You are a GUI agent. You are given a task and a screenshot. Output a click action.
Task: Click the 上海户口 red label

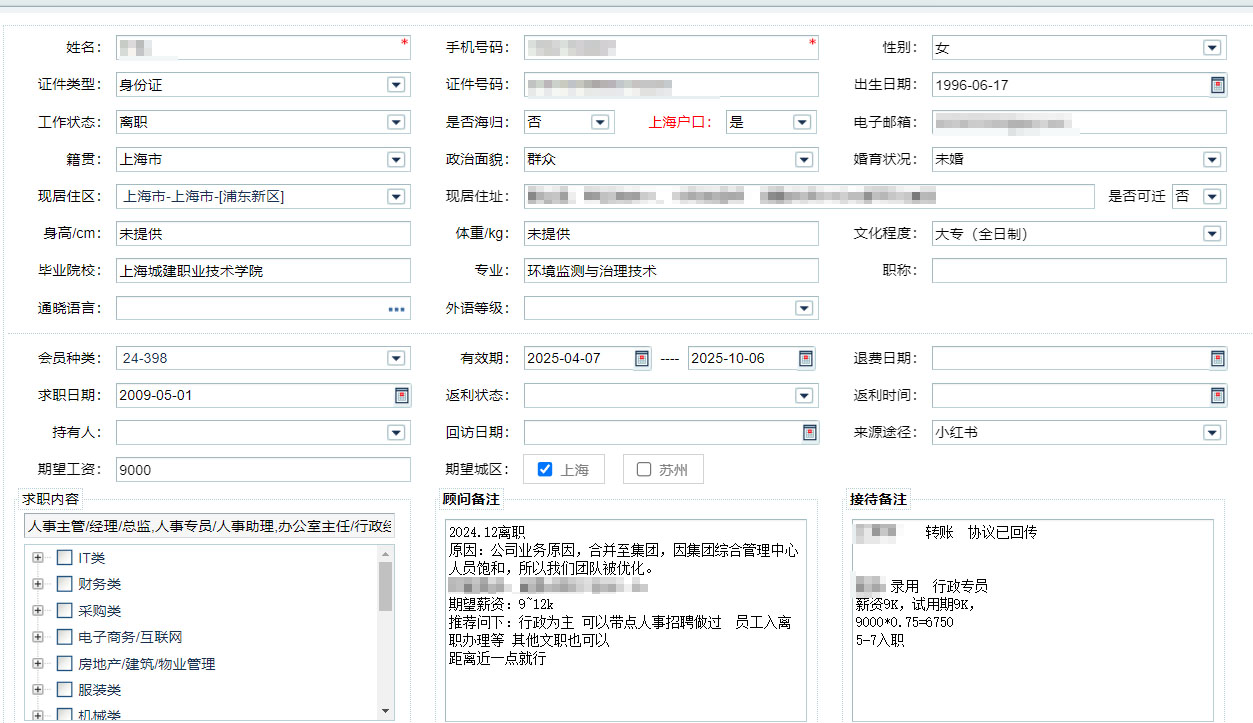click(x=680, y=122)
